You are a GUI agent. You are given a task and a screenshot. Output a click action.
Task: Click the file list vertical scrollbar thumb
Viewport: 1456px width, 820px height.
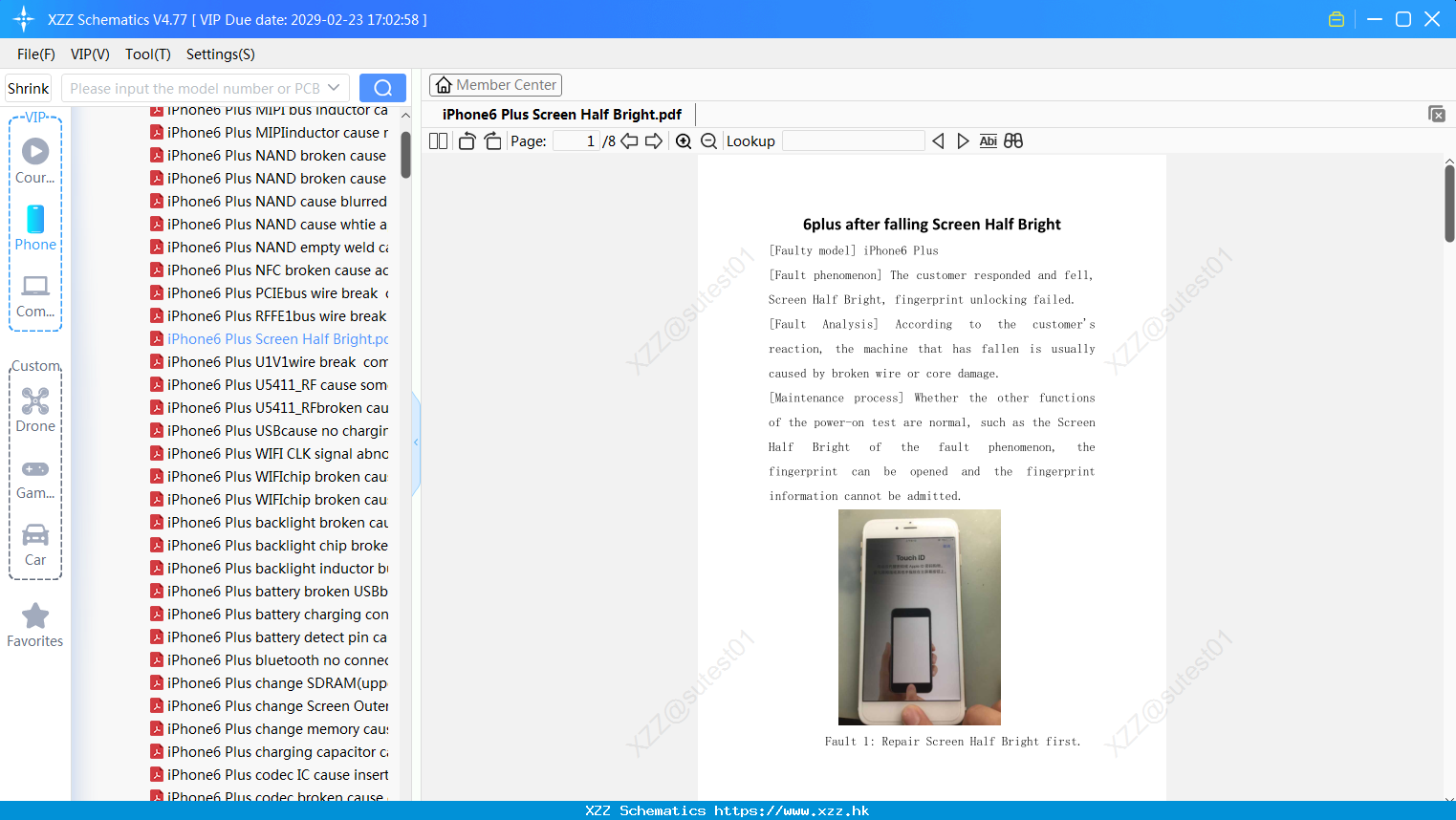pyautogui.click(x=405, y=155)
